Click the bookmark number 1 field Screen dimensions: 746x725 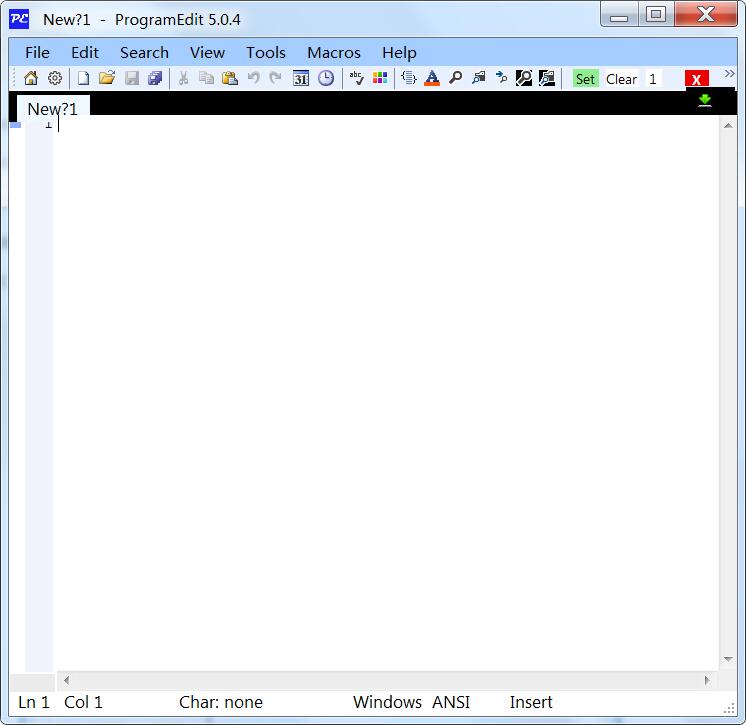(x=653, y=79)
